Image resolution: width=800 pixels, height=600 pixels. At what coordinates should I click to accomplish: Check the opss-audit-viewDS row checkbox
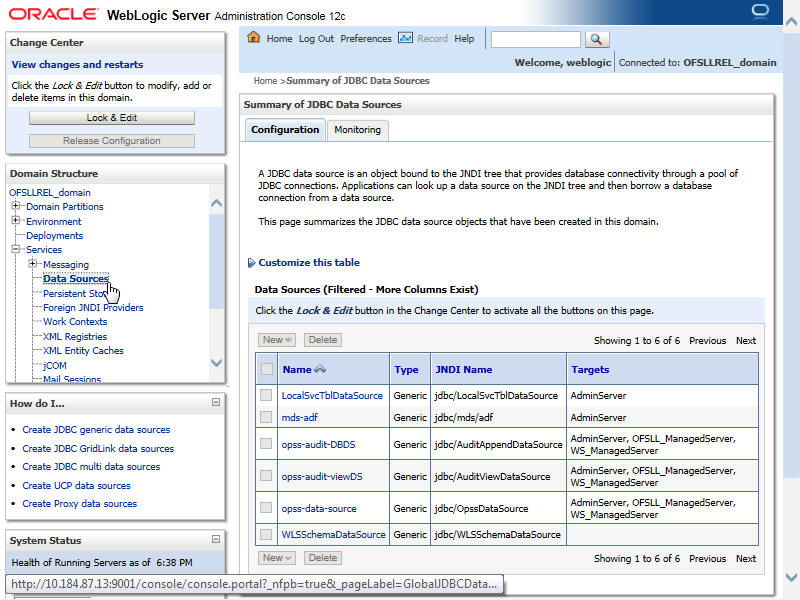(x=266, y=476)
